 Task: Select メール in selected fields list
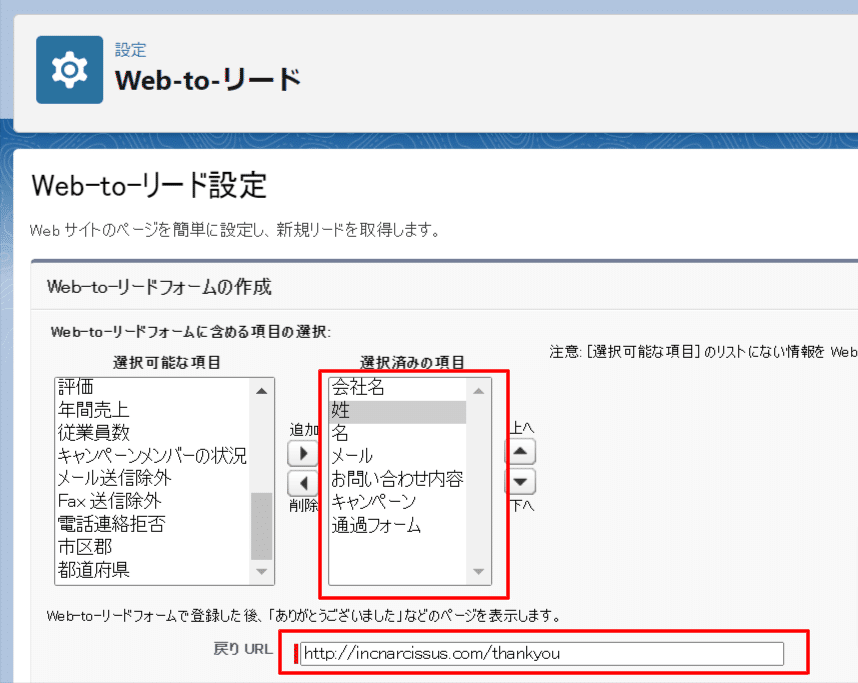[398, 456]
